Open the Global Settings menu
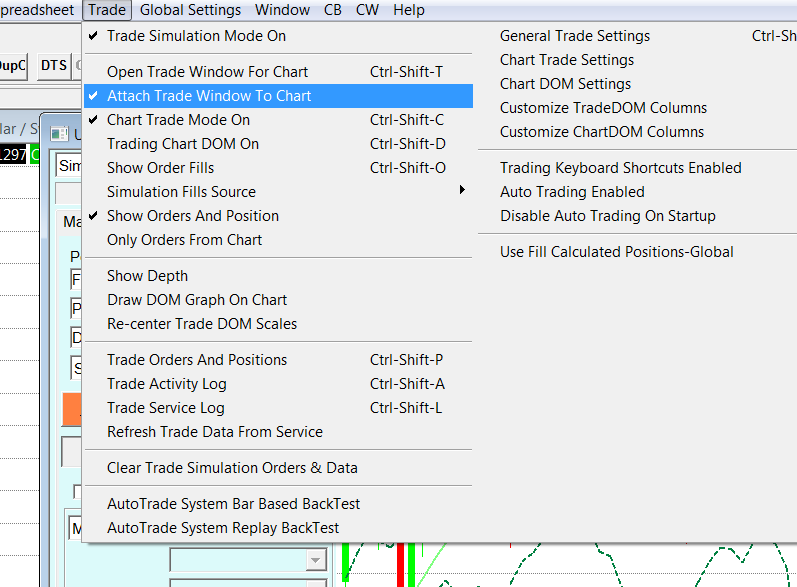Image resolution: width=797 pixels, height=587 pixels. point(190,10)
